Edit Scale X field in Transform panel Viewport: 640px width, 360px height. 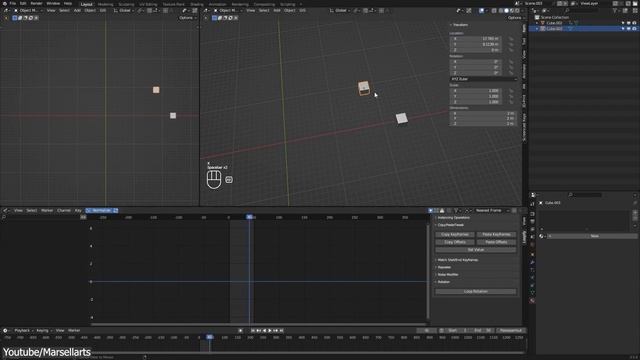476,91
